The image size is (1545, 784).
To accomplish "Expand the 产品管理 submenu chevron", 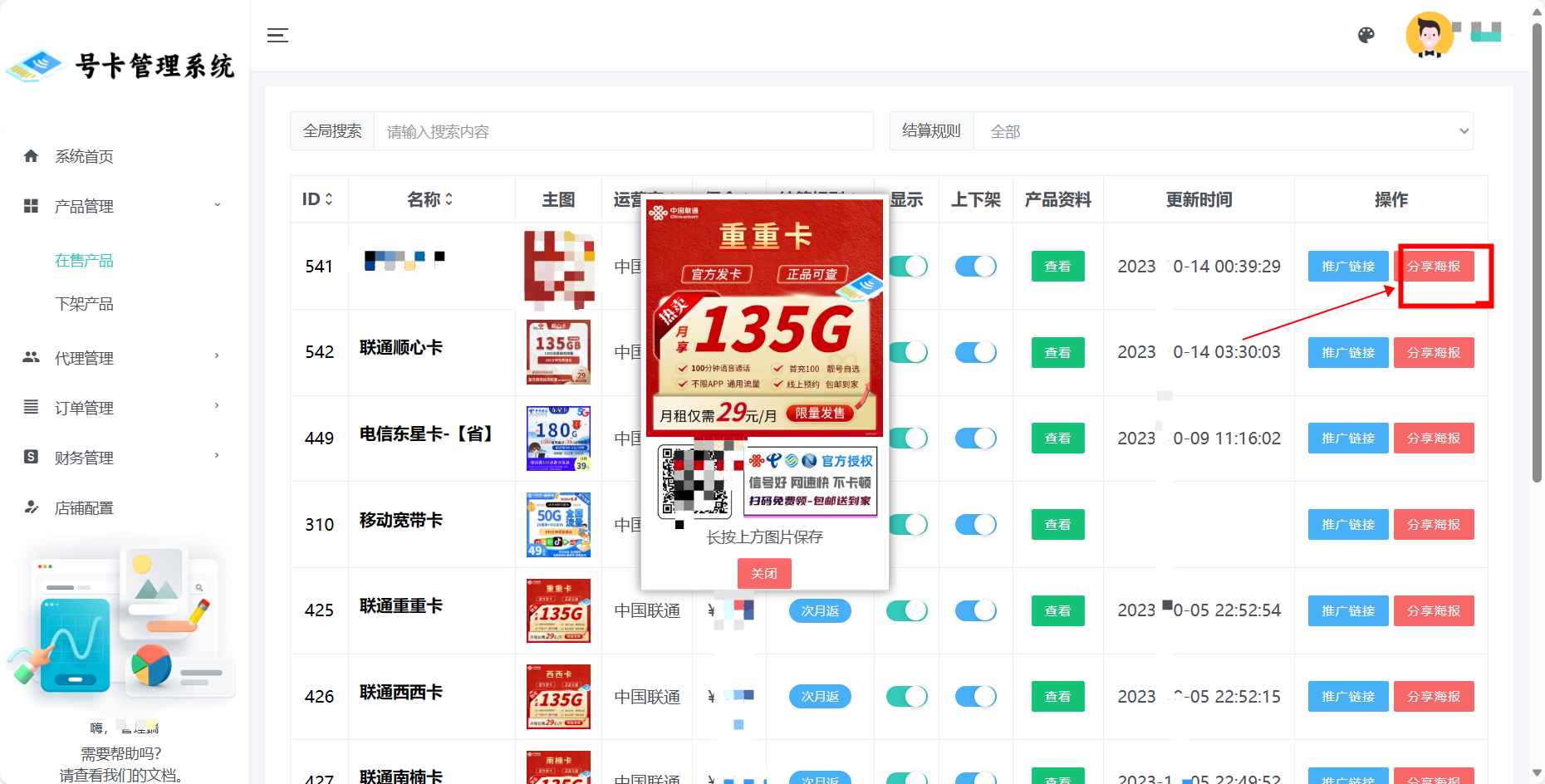I will (x=218, y=205).
